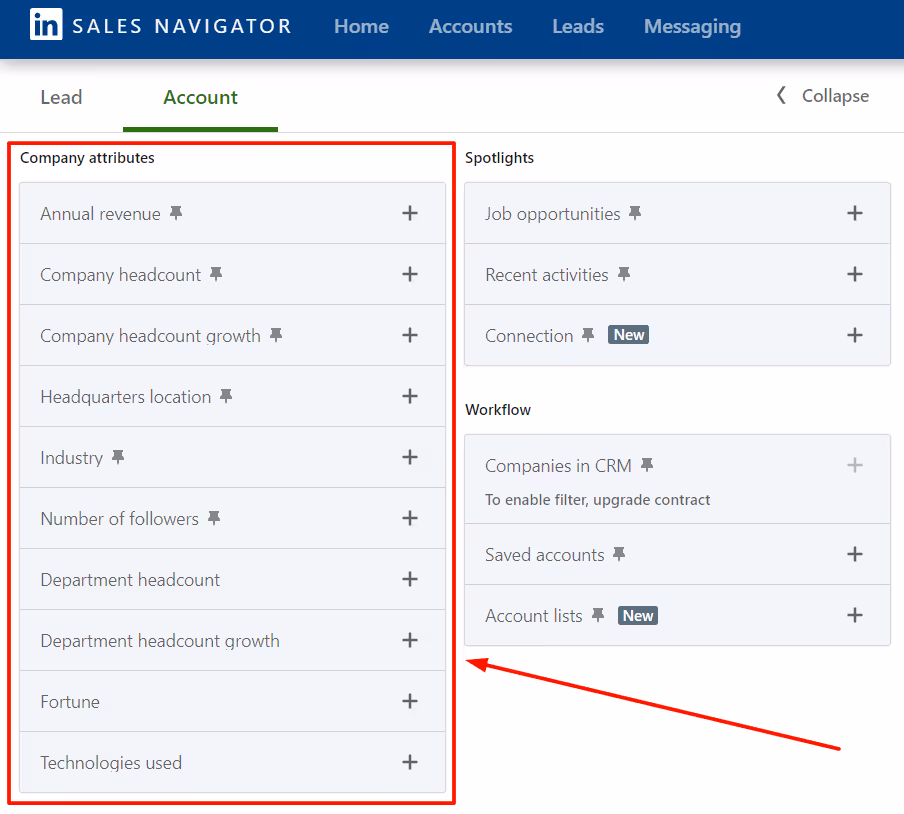The width and height of the screenshot is (904, 814).
Task: Click the New badge on Connection
Action: 628,335
